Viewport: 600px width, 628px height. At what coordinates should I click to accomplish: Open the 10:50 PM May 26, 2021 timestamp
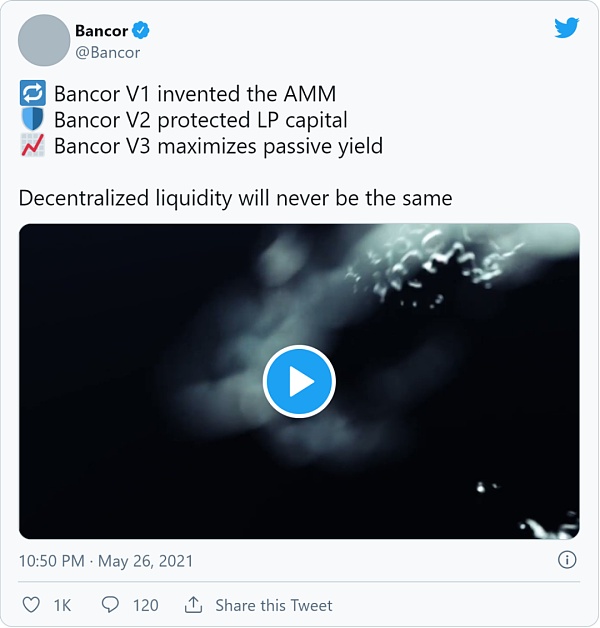[x=106, y=561]
